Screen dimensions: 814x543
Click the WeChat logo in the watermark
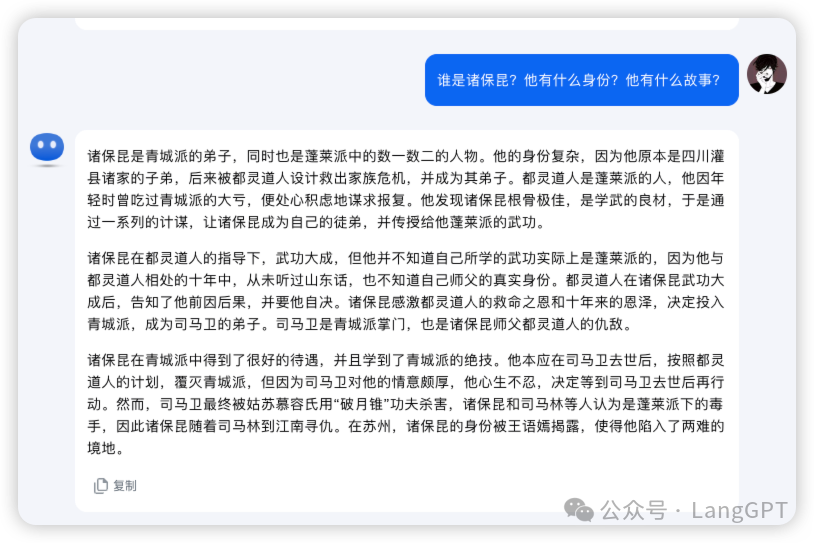point(579,510)
